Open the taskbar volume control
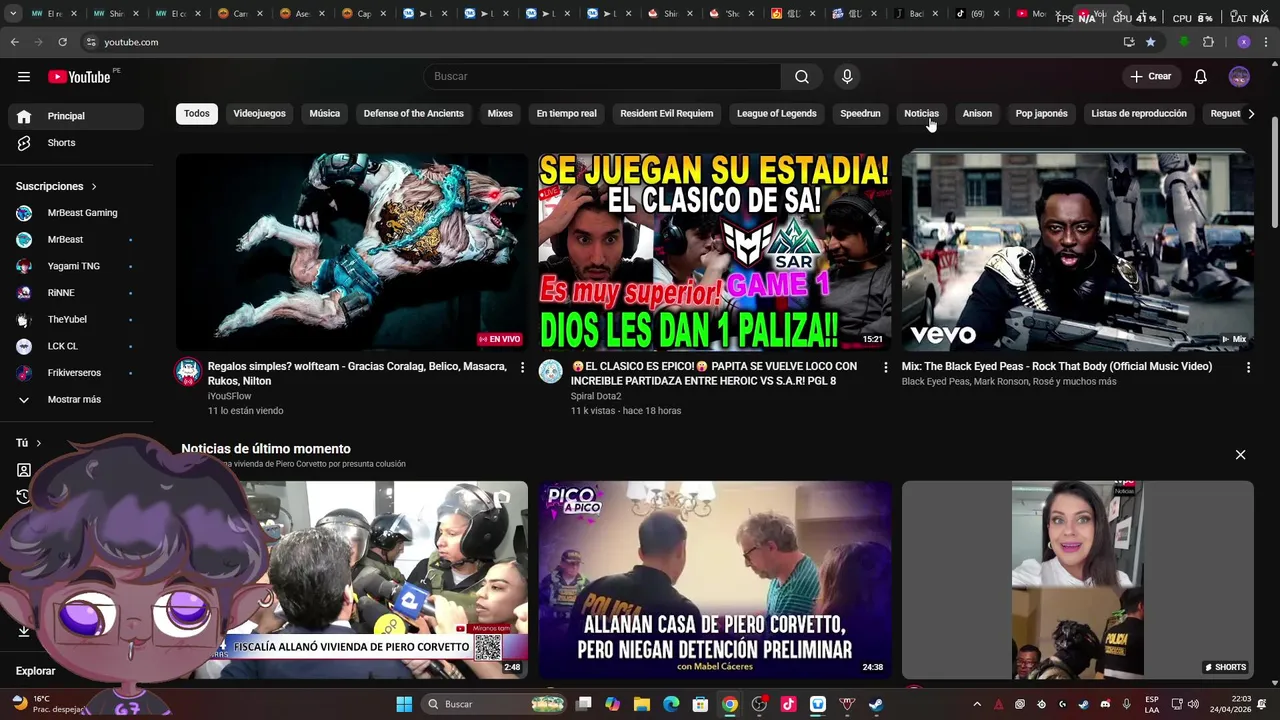The image size is (1280, 720). pos(1193,704)
